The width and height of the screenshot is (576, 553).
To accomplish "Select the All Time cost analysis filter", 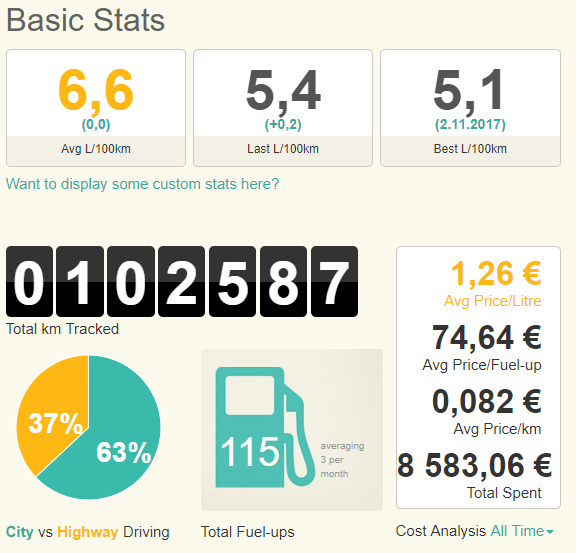I will tap(522, 531).
